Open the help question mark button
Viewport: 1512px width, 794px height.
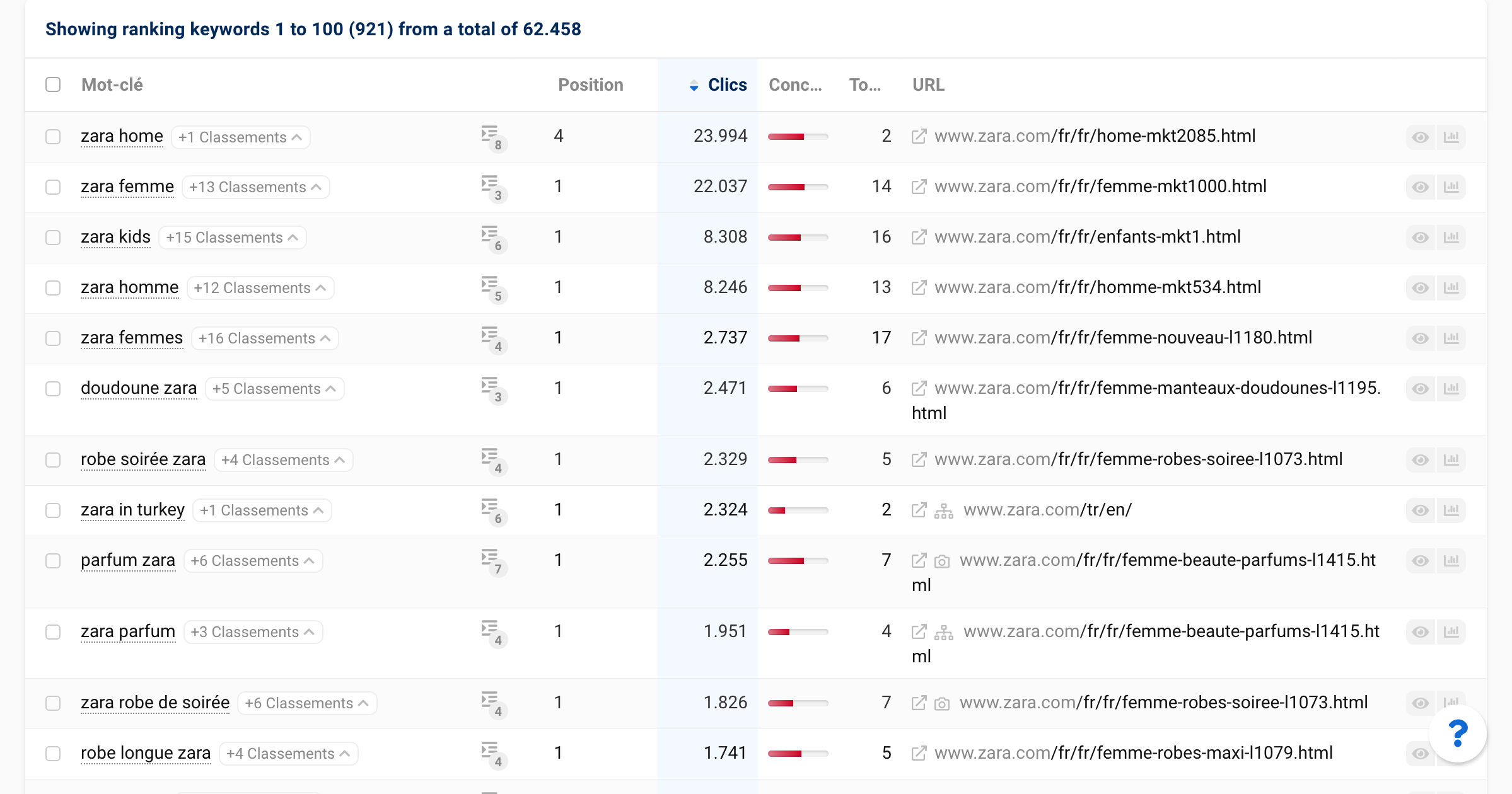(x=1457, y=734)
